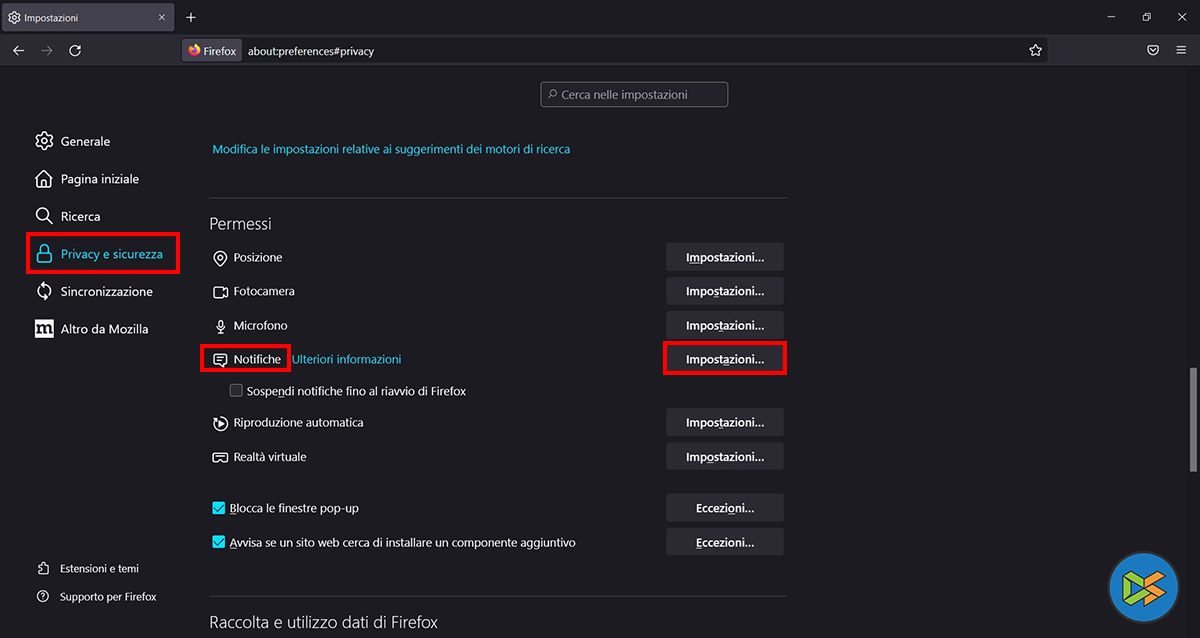Open Impostazioni for Notifiche permissions
The width and height of the screenshot is (1200, 638).
pos(725,359)
